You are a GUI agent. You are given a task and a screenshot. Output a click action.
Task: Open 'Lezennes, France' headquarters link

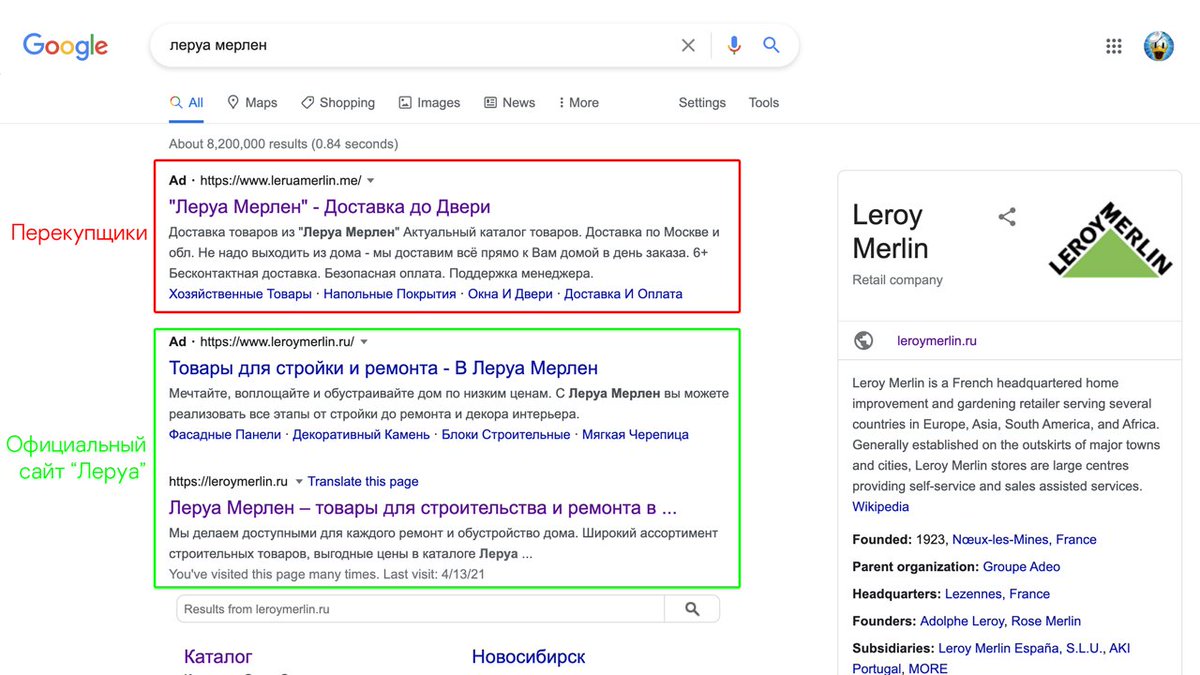[x=997, y=593]
